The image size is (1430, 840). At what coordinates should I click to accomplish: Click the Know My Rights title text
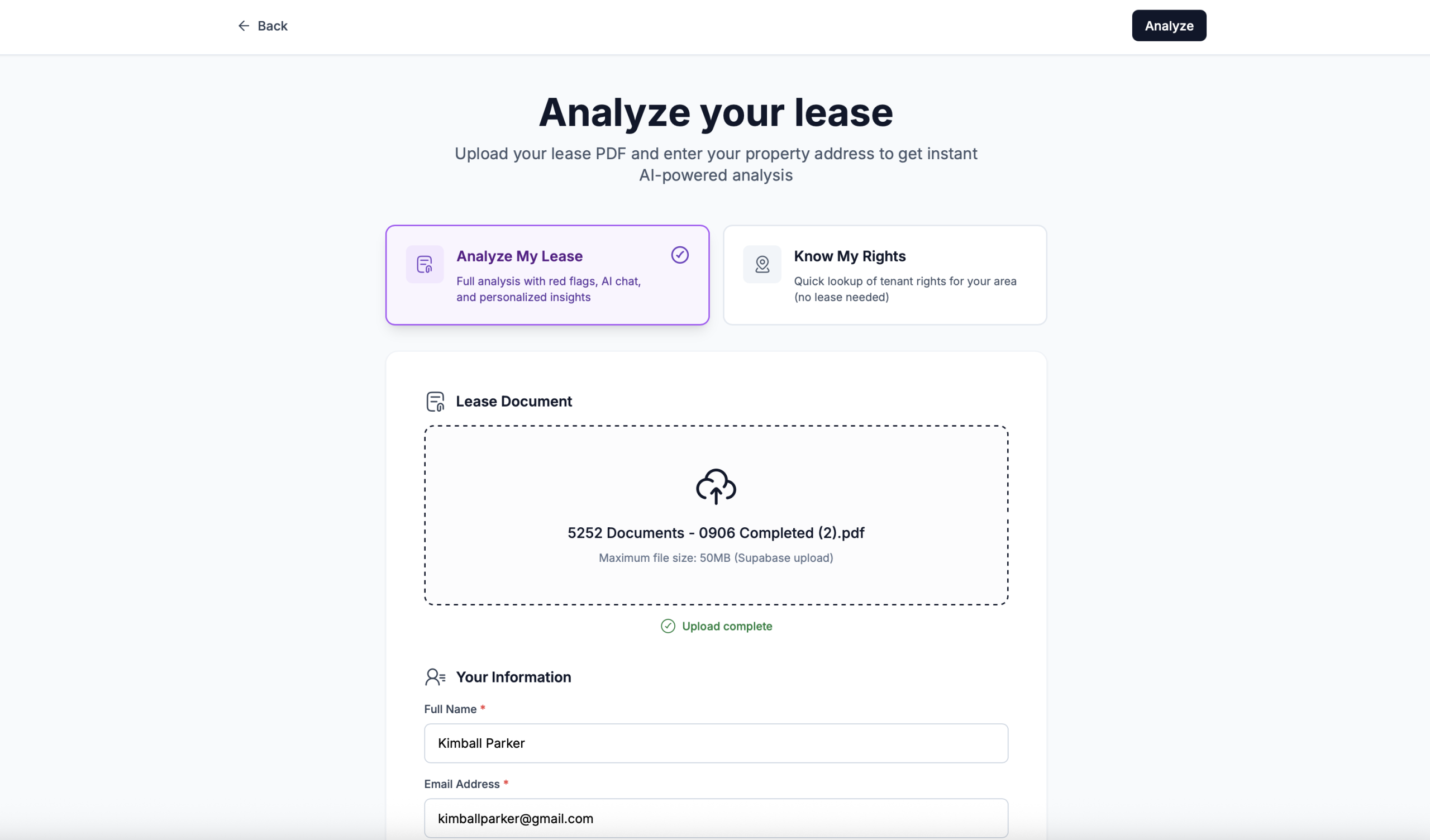click(850, 256)
